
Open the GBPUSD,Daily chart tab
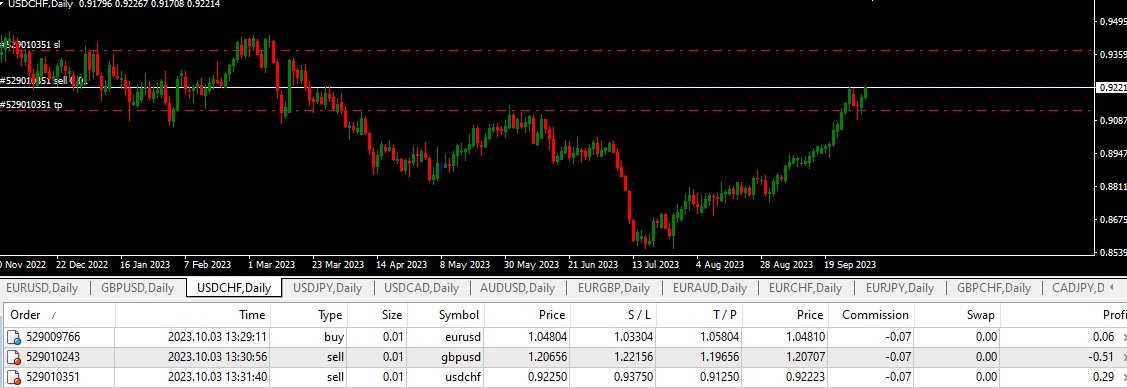(138, 288)
